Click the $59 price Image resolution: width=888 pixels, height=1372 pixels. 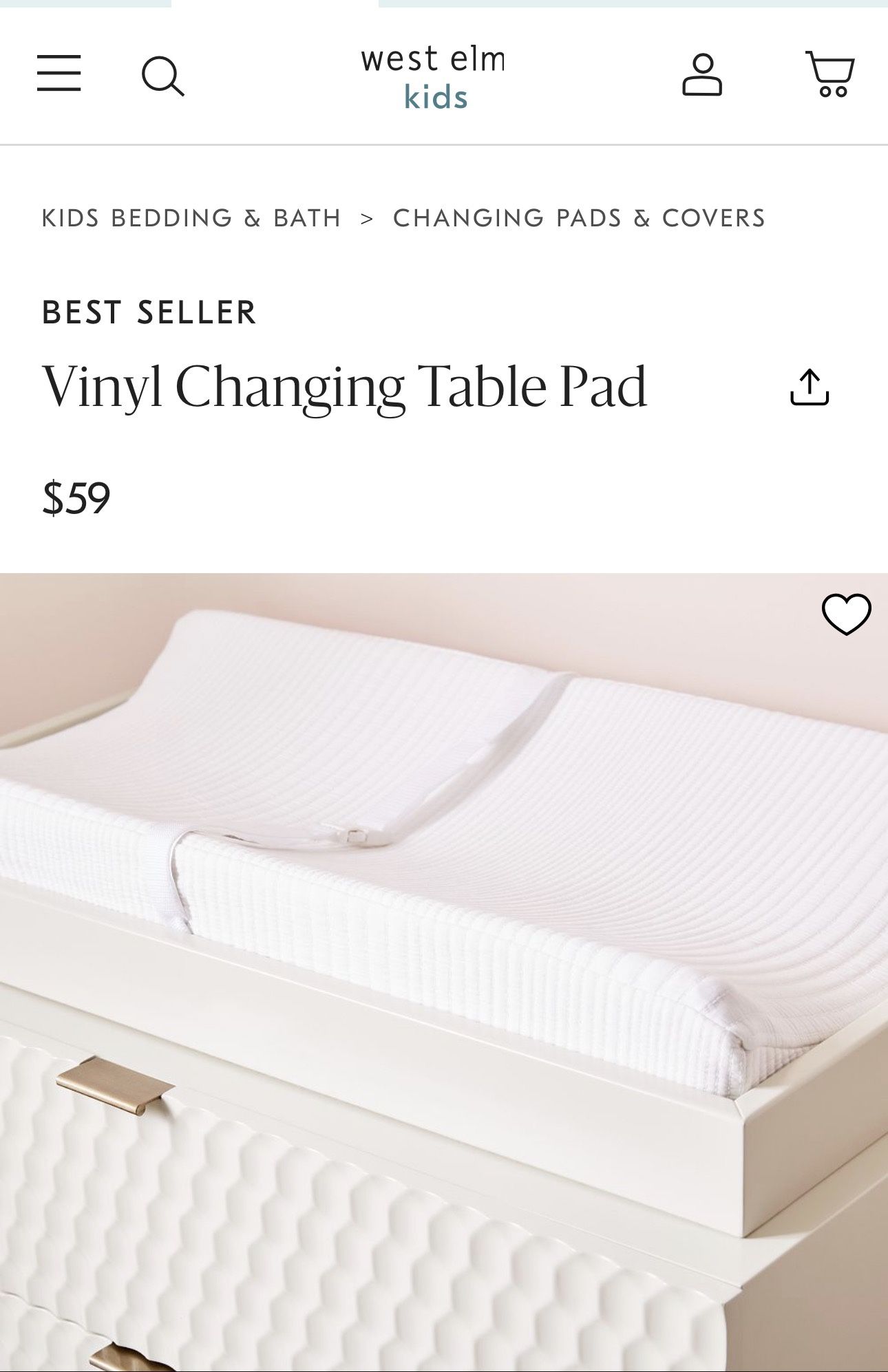click(76, 498)
